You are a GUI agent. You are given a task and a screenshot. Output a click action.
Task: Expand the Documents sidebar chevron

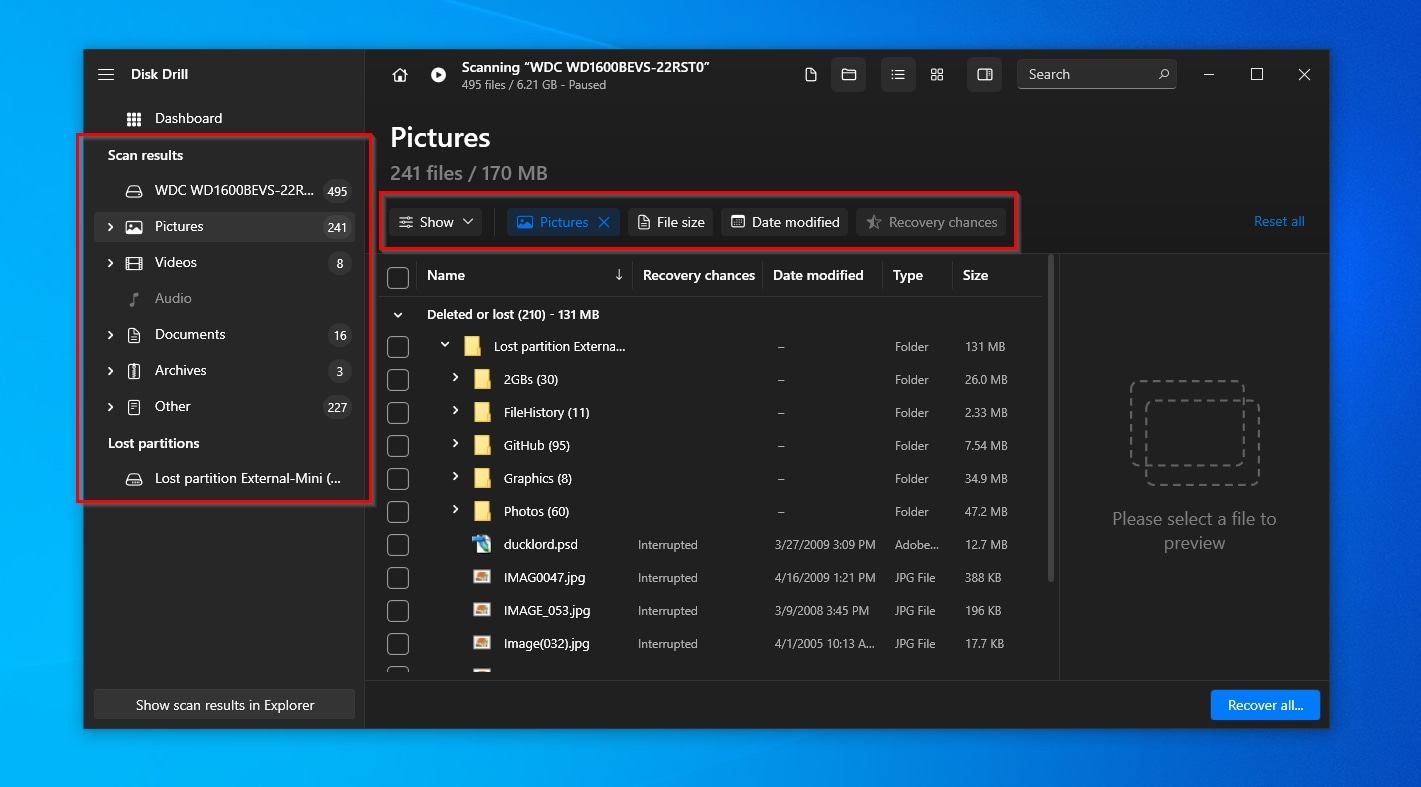(110, 335)
